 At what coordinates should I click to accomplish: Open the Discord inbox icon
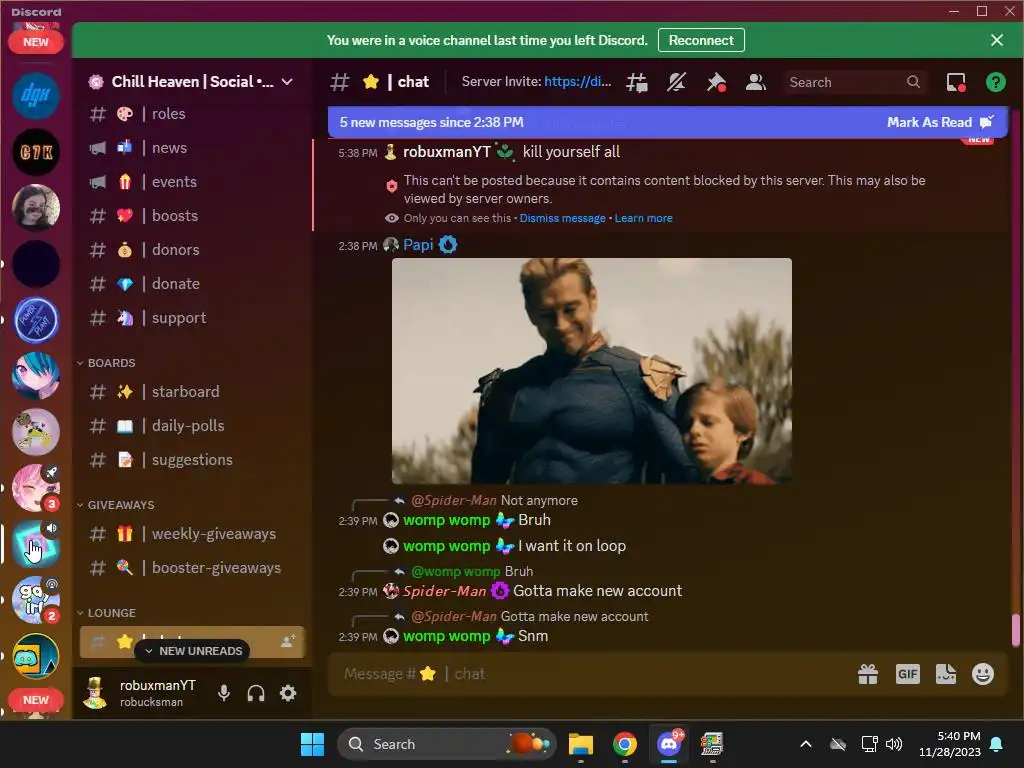956,82
